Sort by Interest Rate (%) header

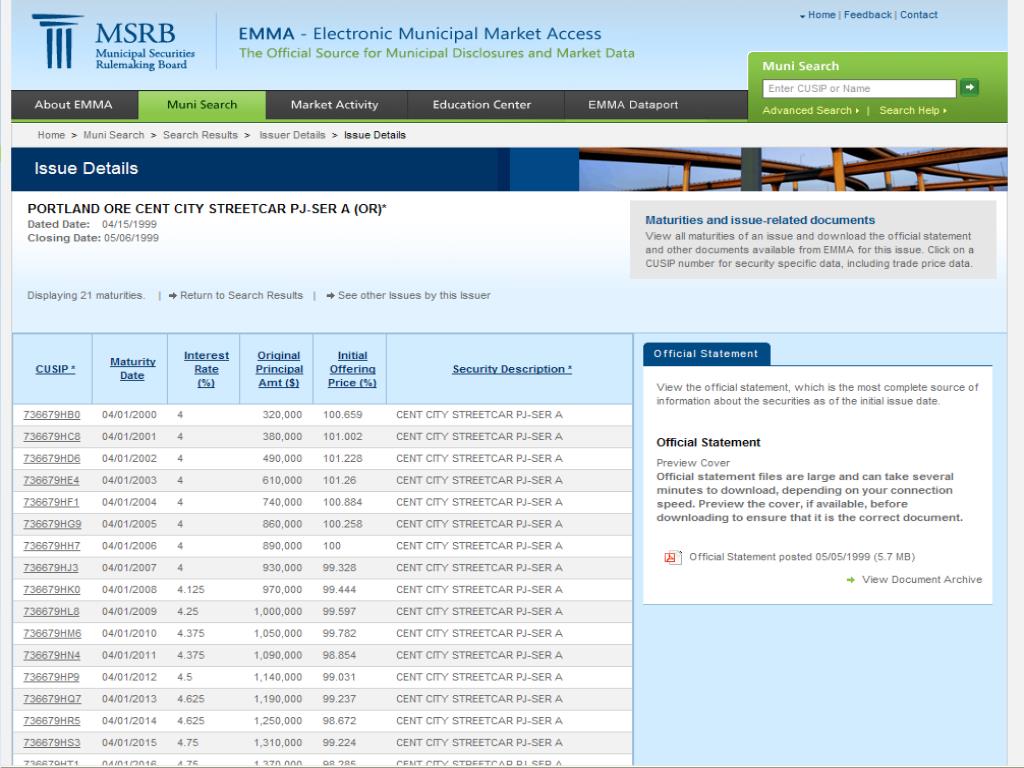coord(206,369)
